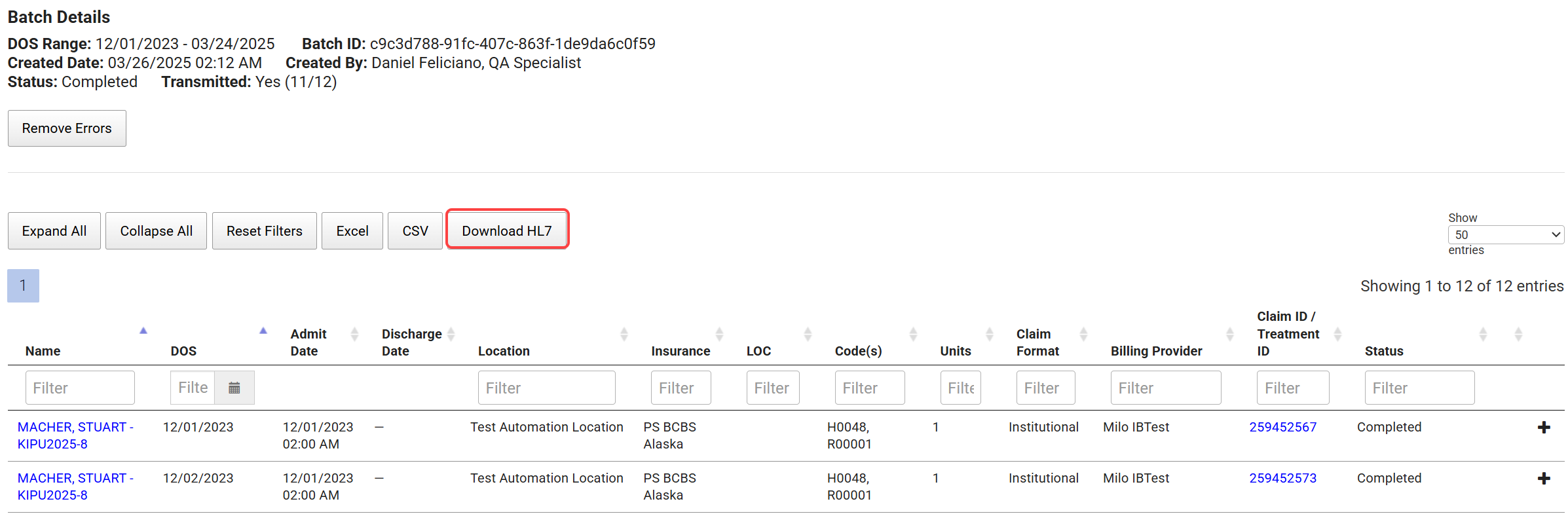The width and height of the screenshot is (1568, 514).
Task: Sort by Billing Provider sort arrows
Action: (1229, 335)
